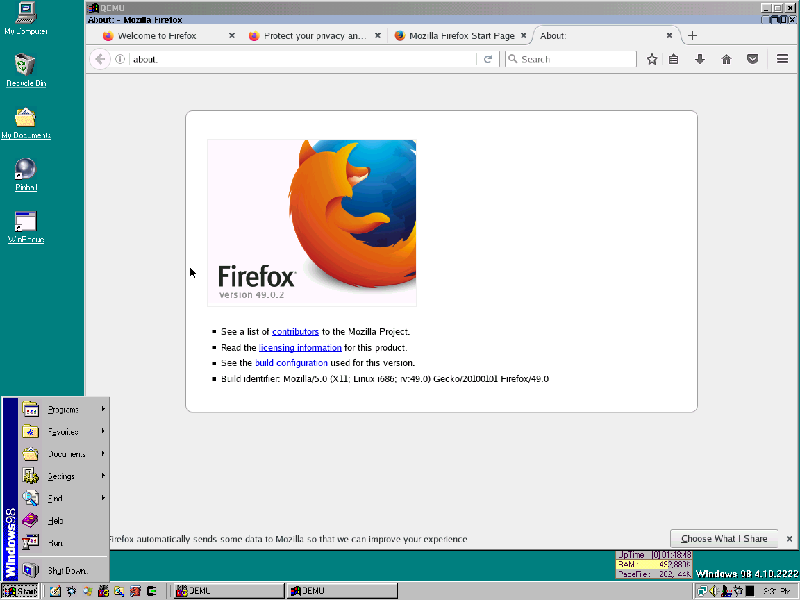Open the Firefox hamburger menu
The height and width of the screenshot is (600, 800).
point(782,59)
